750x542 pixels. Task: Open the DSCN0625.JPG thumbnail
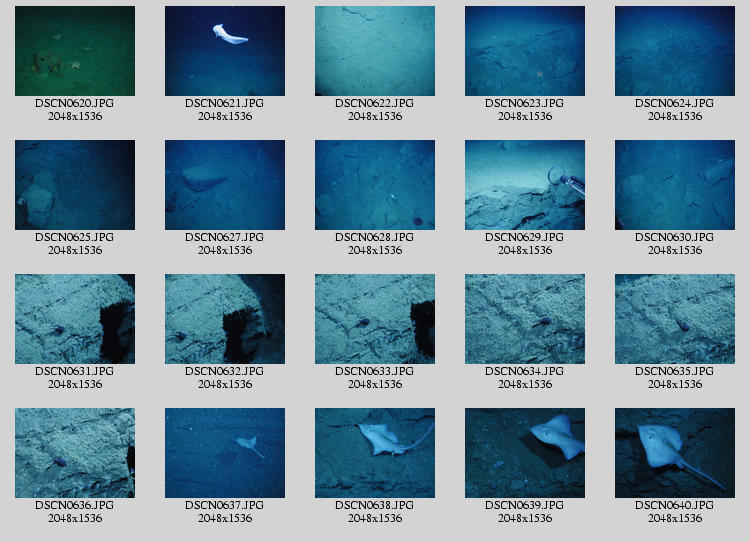click(75, 185)
